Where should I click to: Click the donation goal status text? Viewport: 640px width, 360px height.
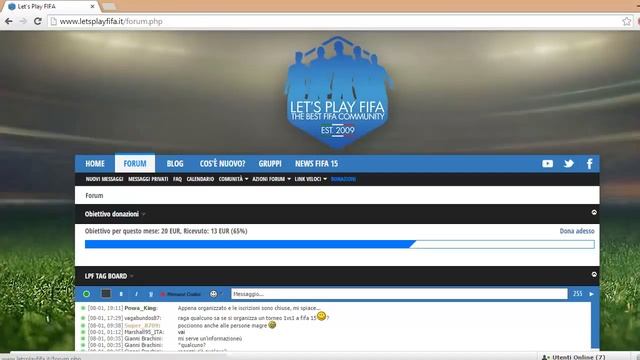click(166, 231)
